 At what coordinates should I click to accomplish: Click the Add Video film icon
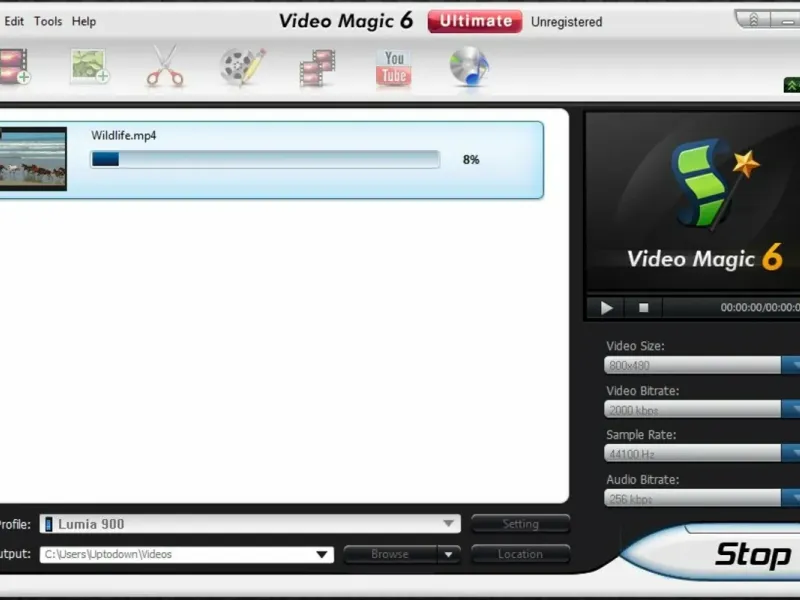click(x=14, y=66)
